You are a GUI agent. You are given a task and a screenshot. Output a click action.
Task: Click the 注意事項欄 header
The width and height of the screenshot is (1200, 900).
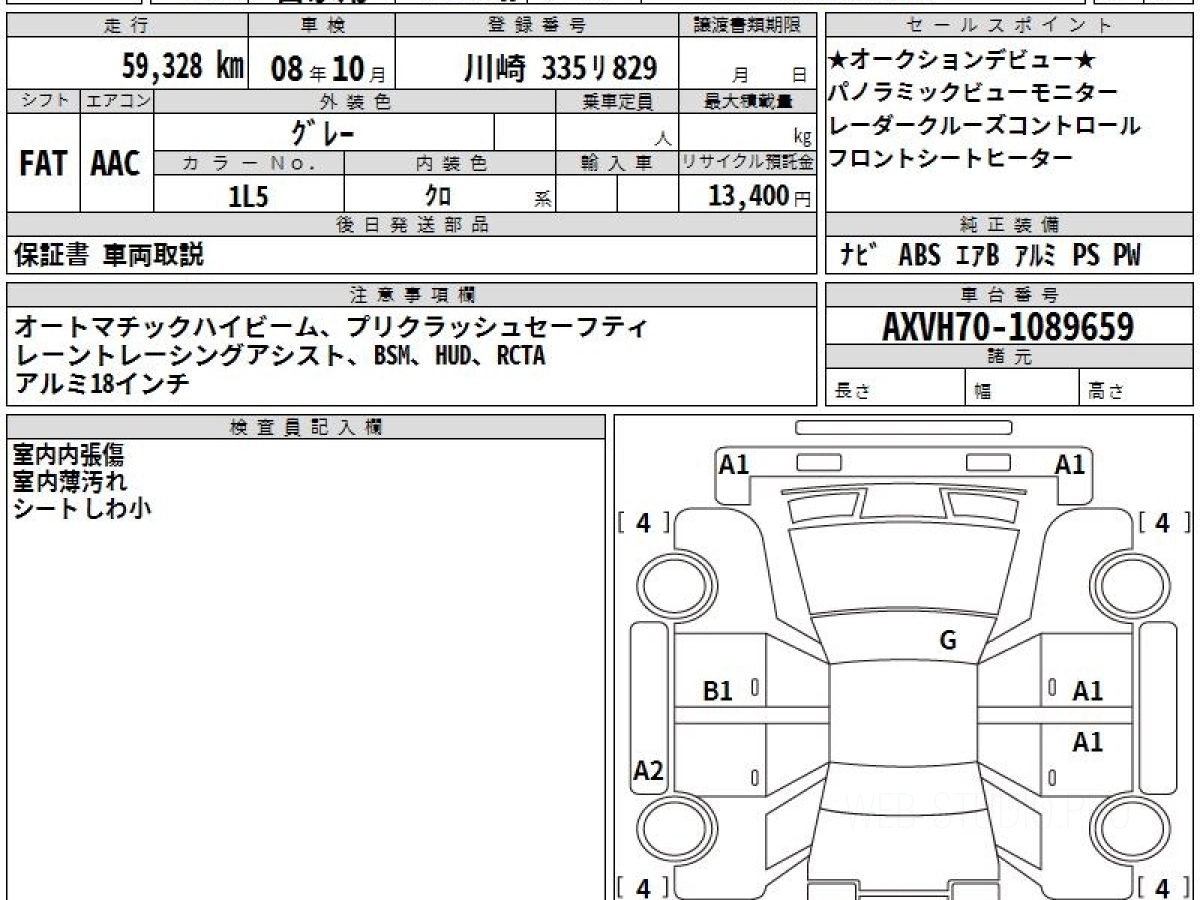412,295
